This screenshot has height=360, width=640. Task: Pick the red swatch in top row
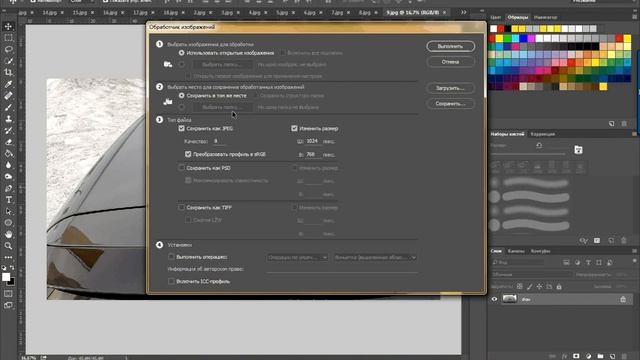(x=501, y=29)
